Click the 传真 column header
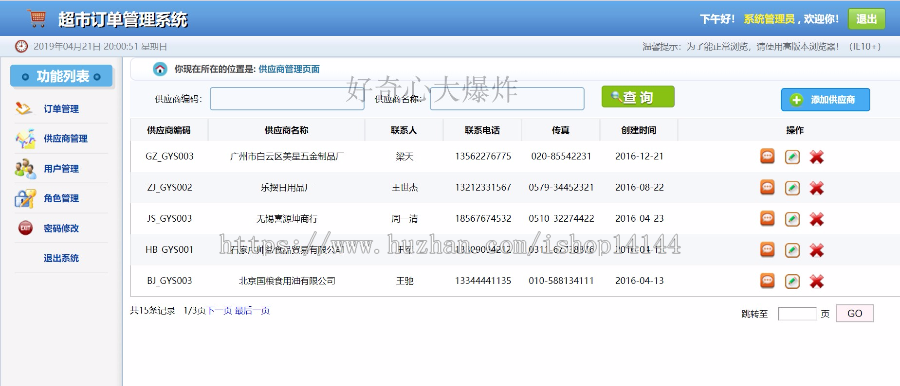The width and height of the screenshot is (900, 386). 560,130
